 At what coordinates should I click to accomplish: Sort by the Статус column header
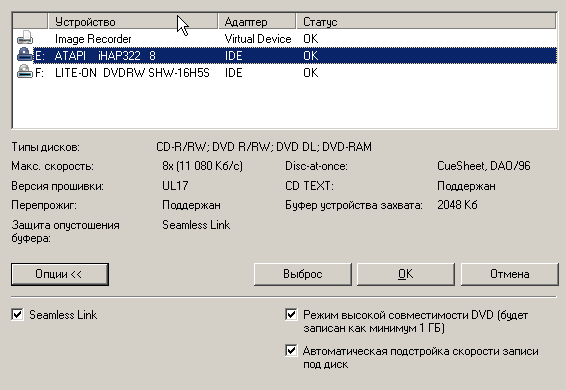pos(426,22)
